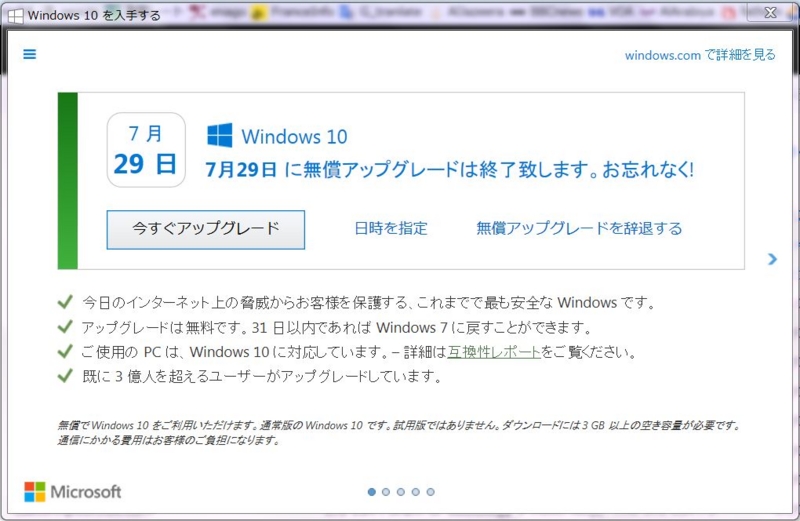Click the 7月29日 calendar date badge

click(x=146, y=150)
